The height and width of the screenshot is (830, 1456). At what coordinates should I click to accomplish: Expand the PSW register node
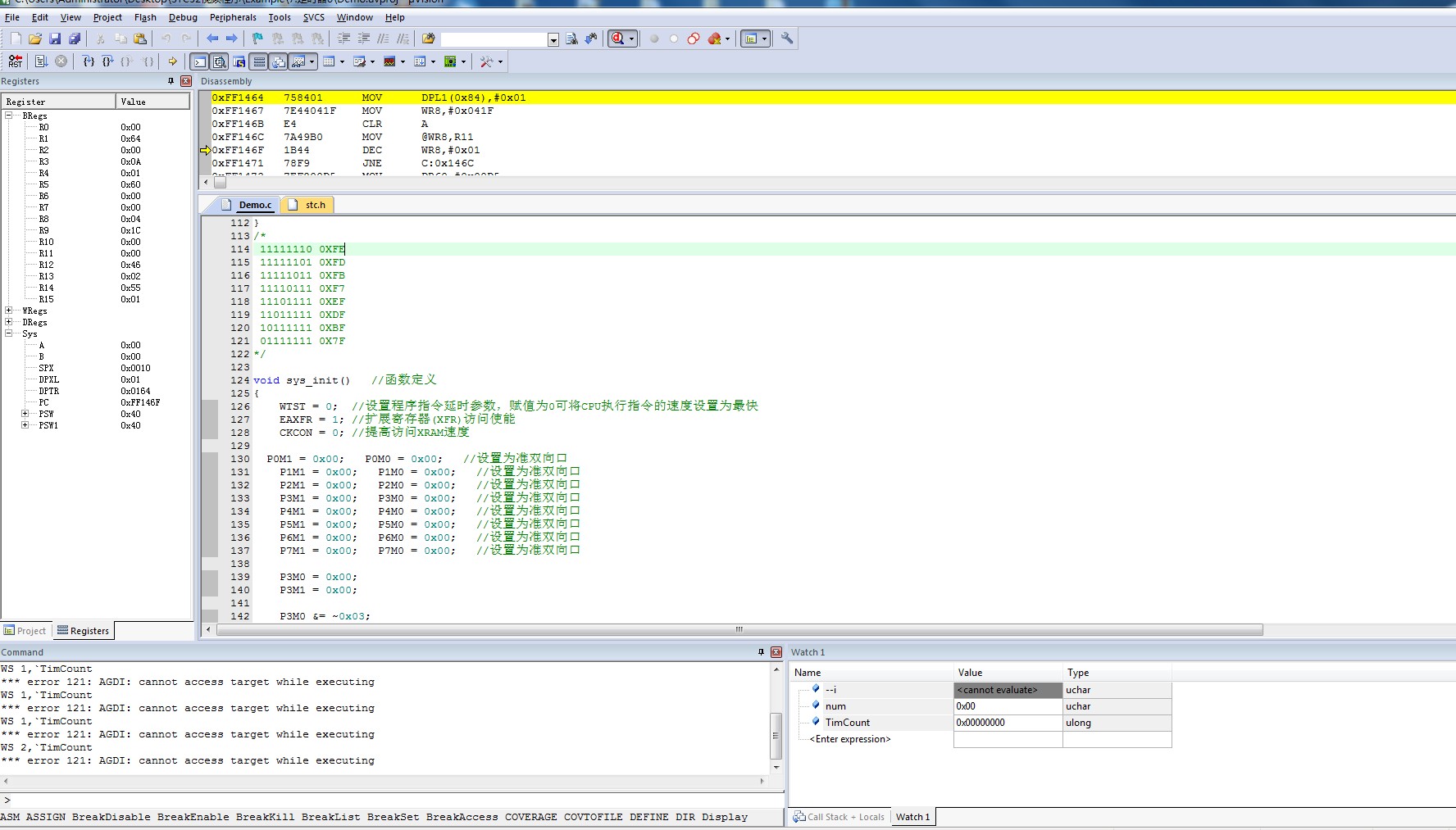coord(25,414)
